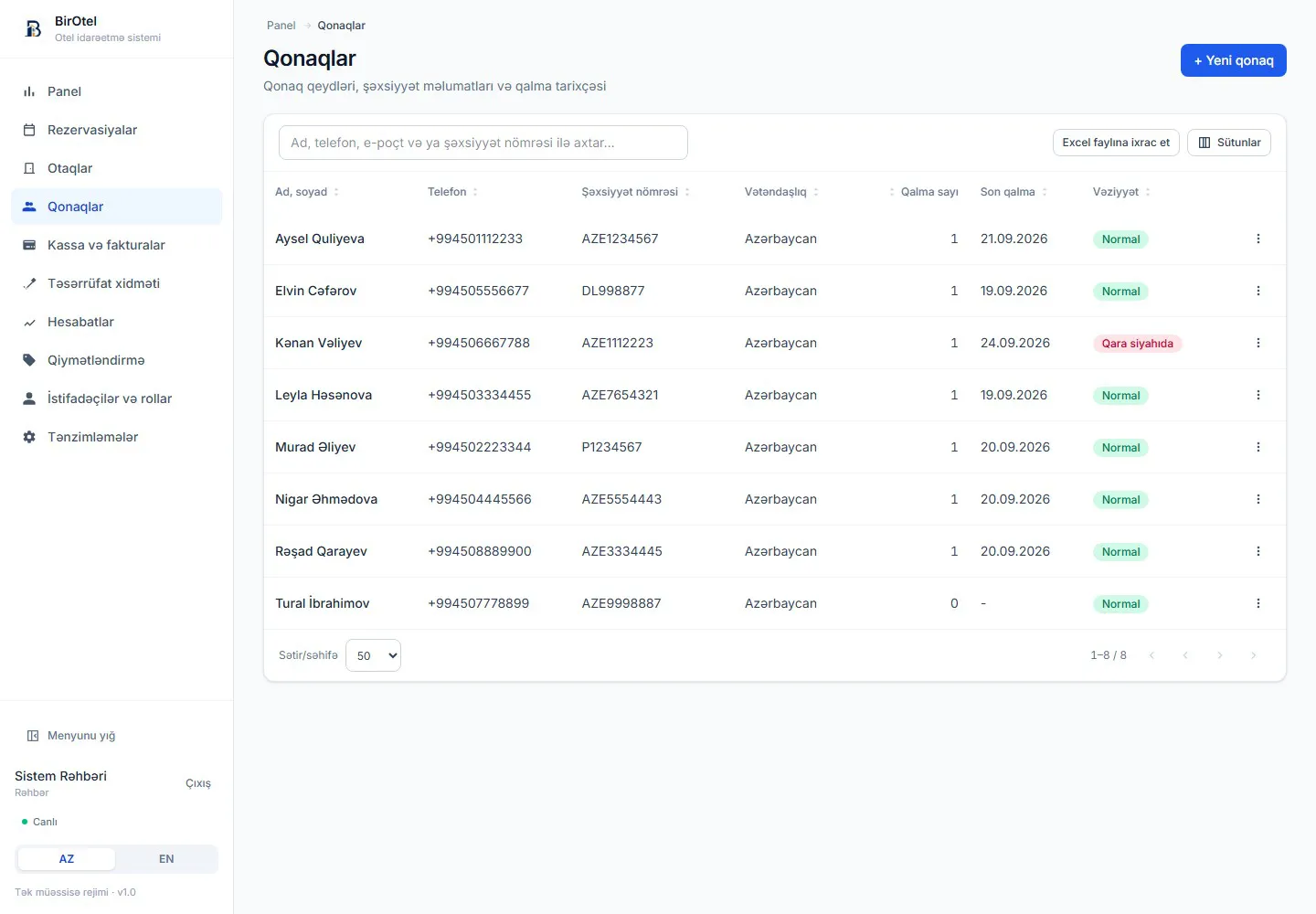Open the Sətir/səhifə rows dropdown

(x=373, y=655)
